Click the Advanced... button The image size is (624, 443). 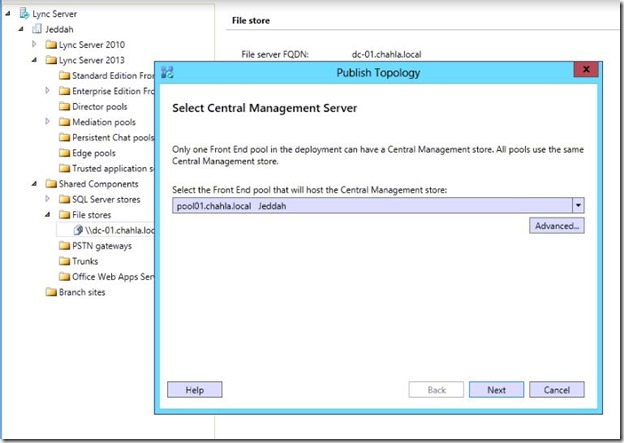pyautogui.click(x=557, y=226)
